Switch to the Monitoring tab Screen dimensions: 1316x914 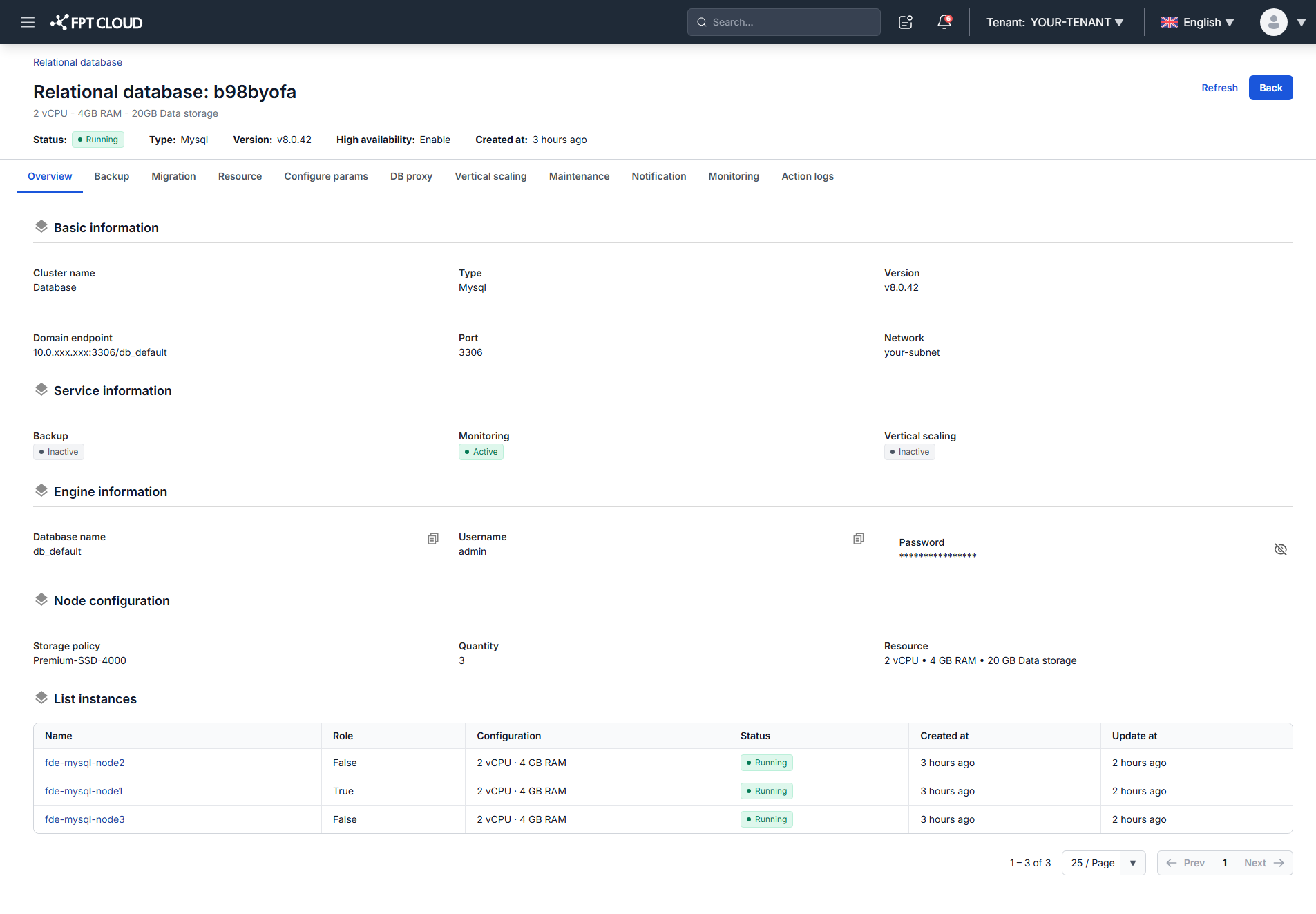734,176
